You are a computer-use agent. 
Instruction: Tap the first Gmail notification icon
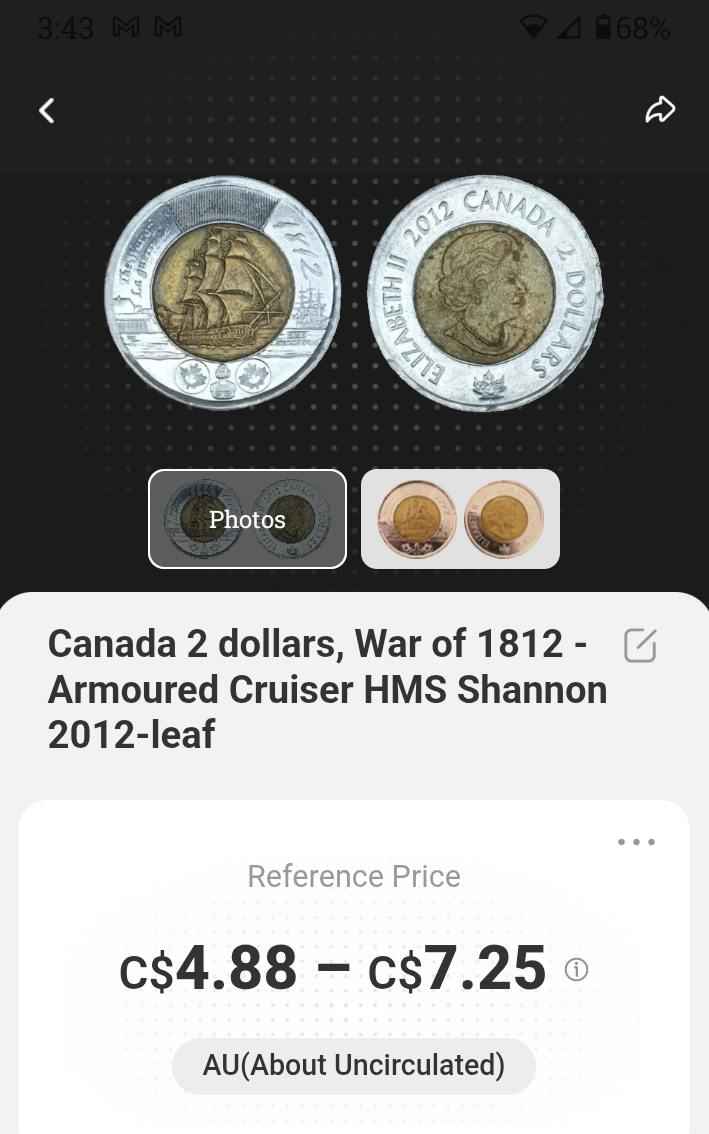click(126, 27)
